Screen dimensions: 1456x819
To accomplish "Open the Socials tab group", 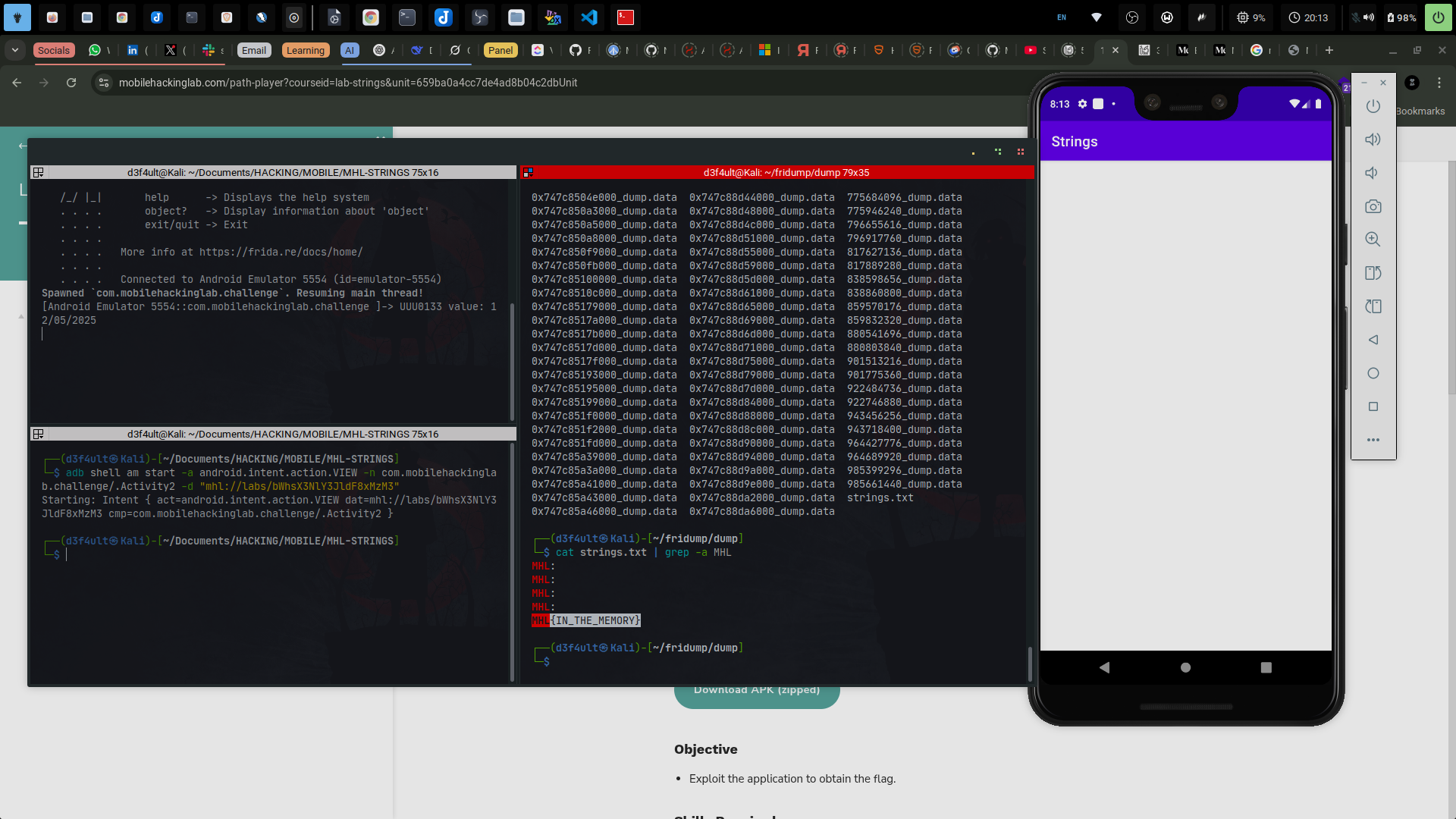I will pos(54,50).
